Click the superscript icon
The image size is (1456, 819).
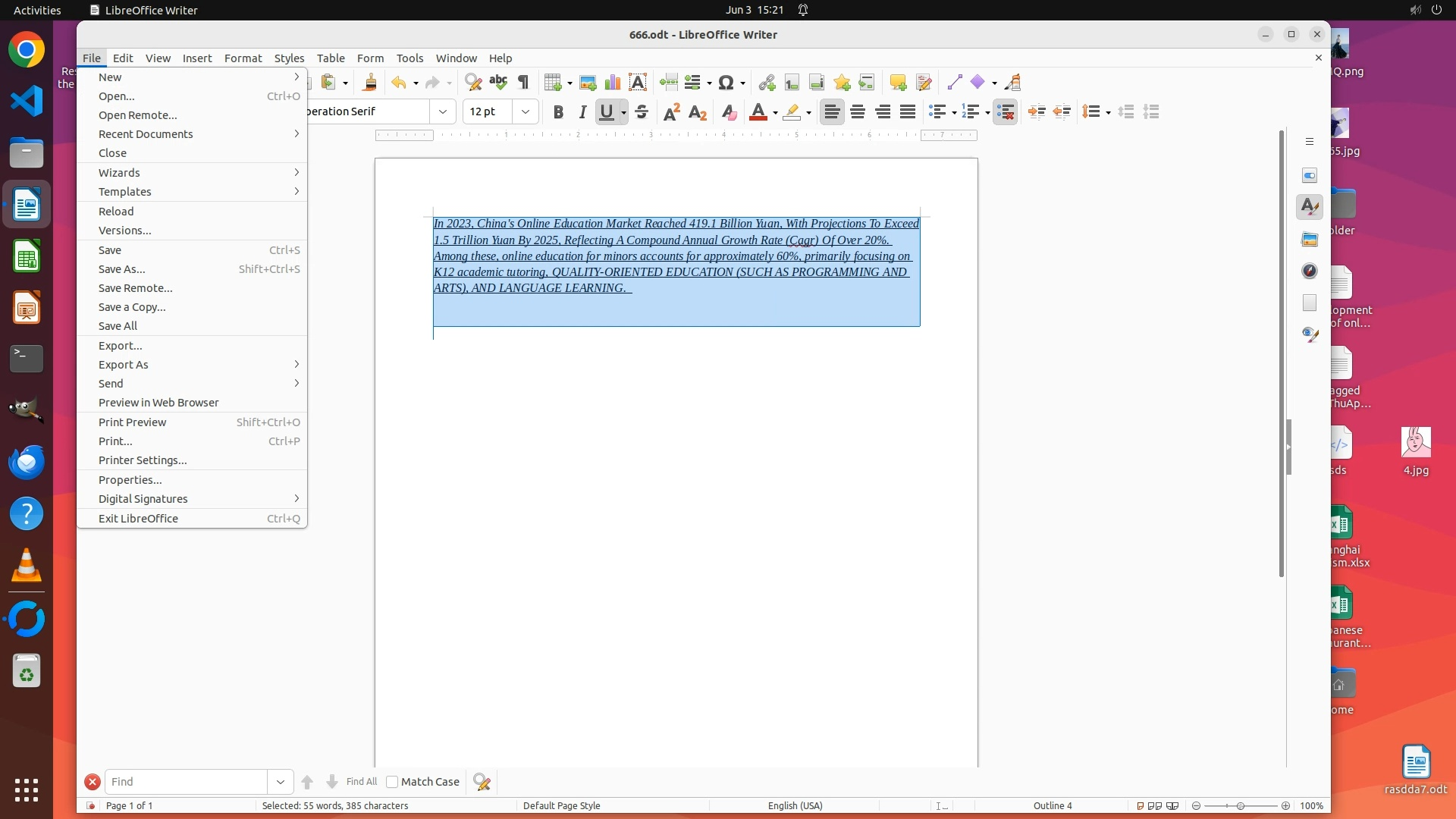pos(671,112)
